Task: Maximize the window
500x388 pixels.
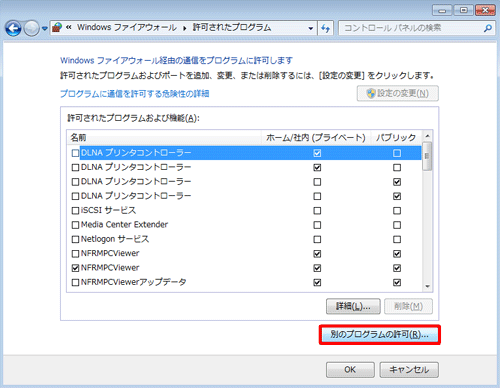Action: (x=464, y=10)
